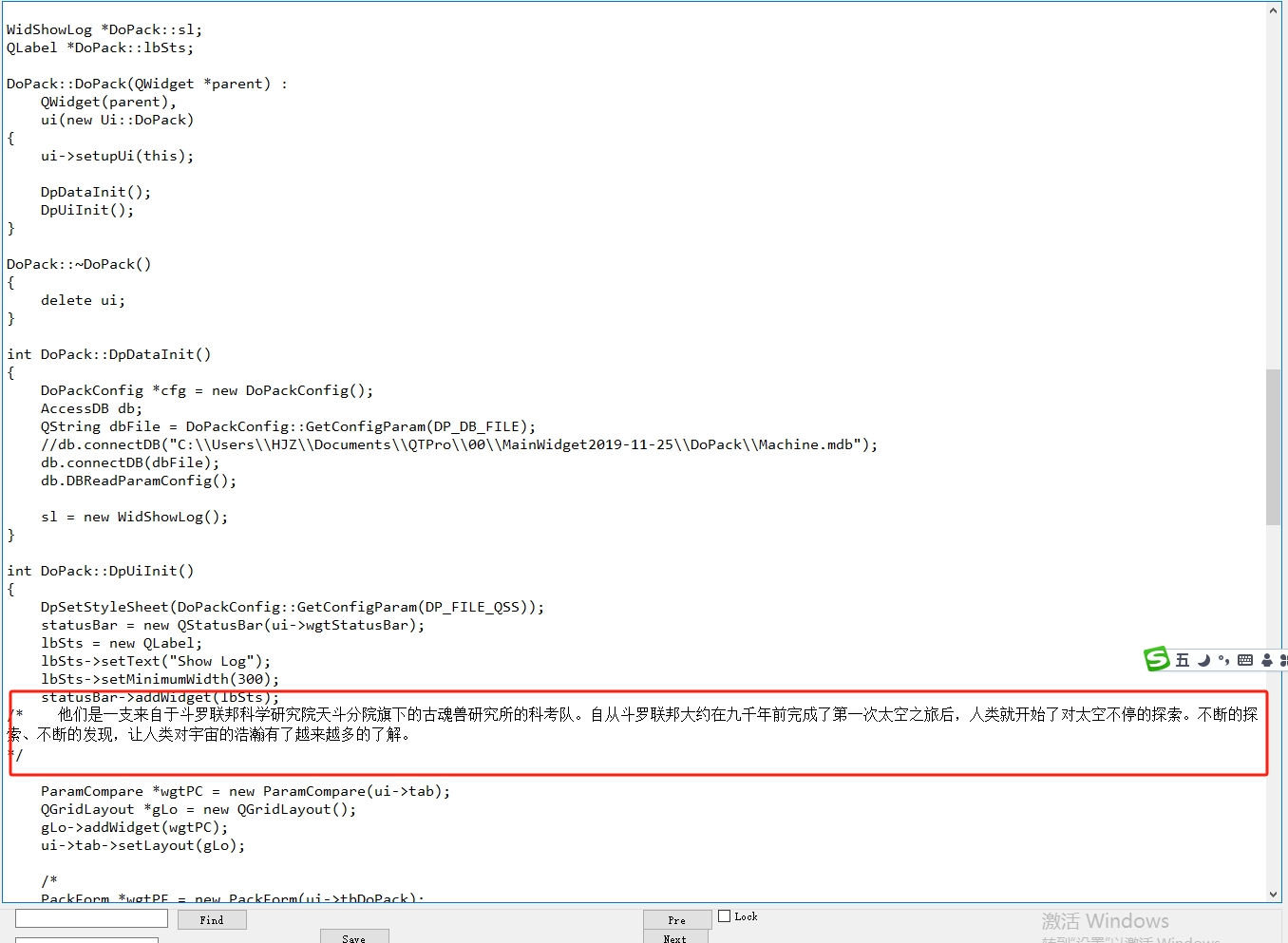Click 'lbSts->setMinimumWidth(300);' line
1288x943 pixels.
[x=161, y=679]
